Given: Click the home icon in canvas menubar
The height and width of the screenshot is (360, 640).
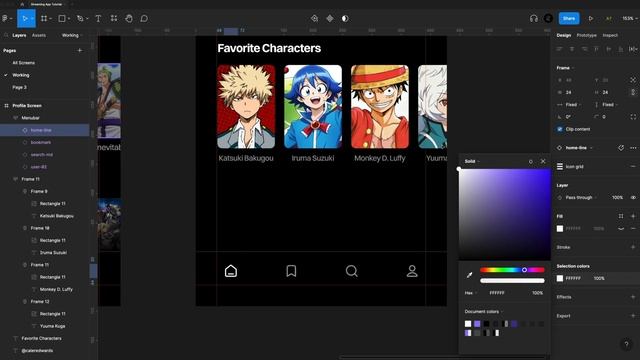Looking at the screenshot, I should pyautogui.click(x=231, y=271).
